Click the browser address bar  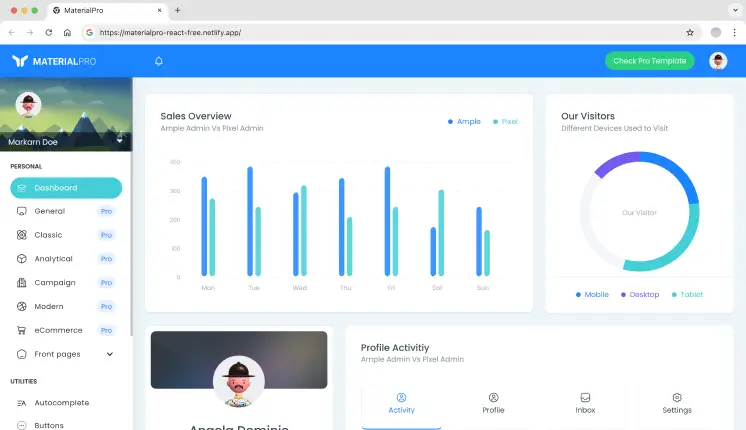(x=380, y=32)
